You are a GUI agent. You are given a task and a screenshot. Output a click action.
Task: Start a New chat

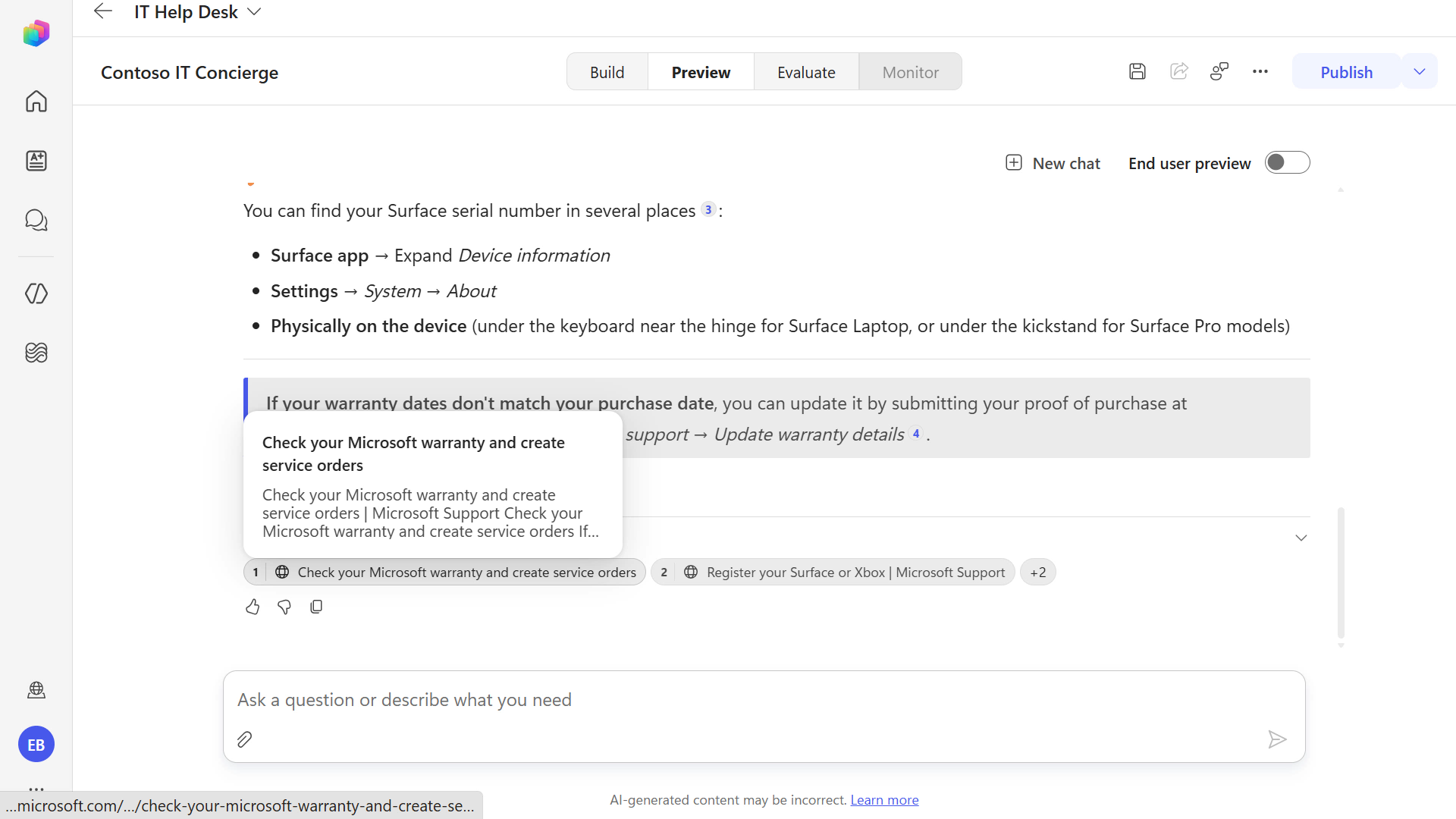click(1053, 163)
